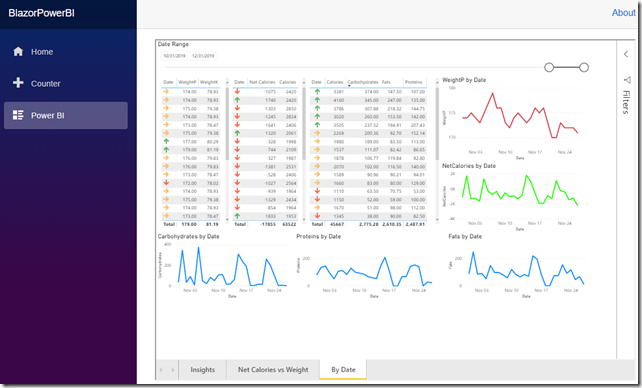The height and width of the screenshot is (388, 642).
Task: Click the Counter plus icon in sidebar
Action: (x=18, y=83)
